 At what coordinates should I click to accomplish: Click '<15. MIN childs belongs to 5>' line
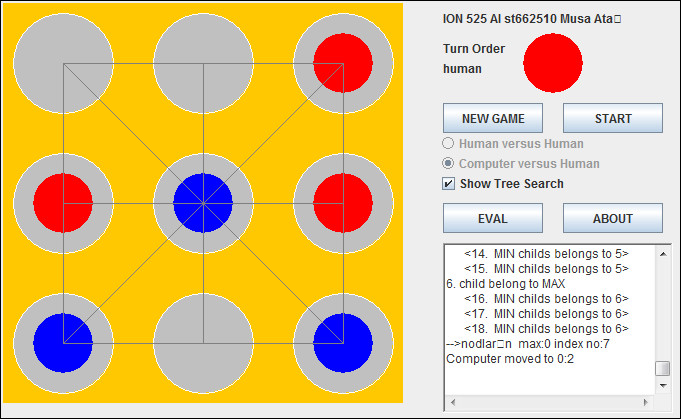pos(546,269)
